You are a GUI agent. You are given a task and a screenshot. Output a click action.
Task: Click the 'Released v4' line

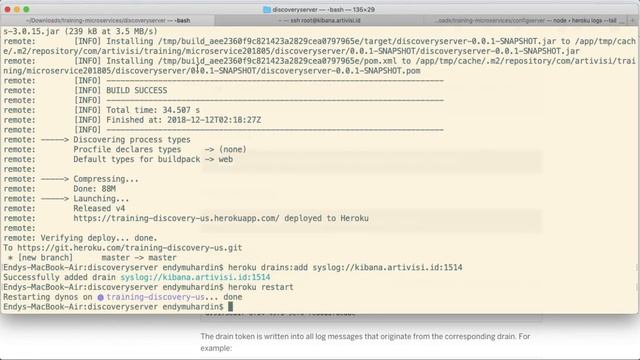(x=99, y=209)
